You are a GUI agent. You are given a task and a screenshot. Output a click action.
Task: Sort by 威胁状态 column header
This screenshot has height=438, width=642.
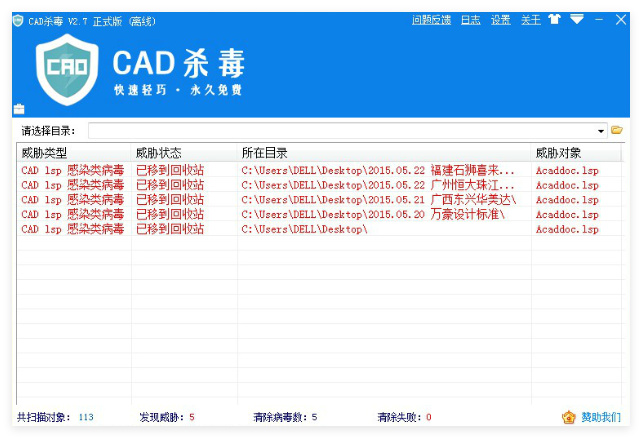tap(184, 153)
